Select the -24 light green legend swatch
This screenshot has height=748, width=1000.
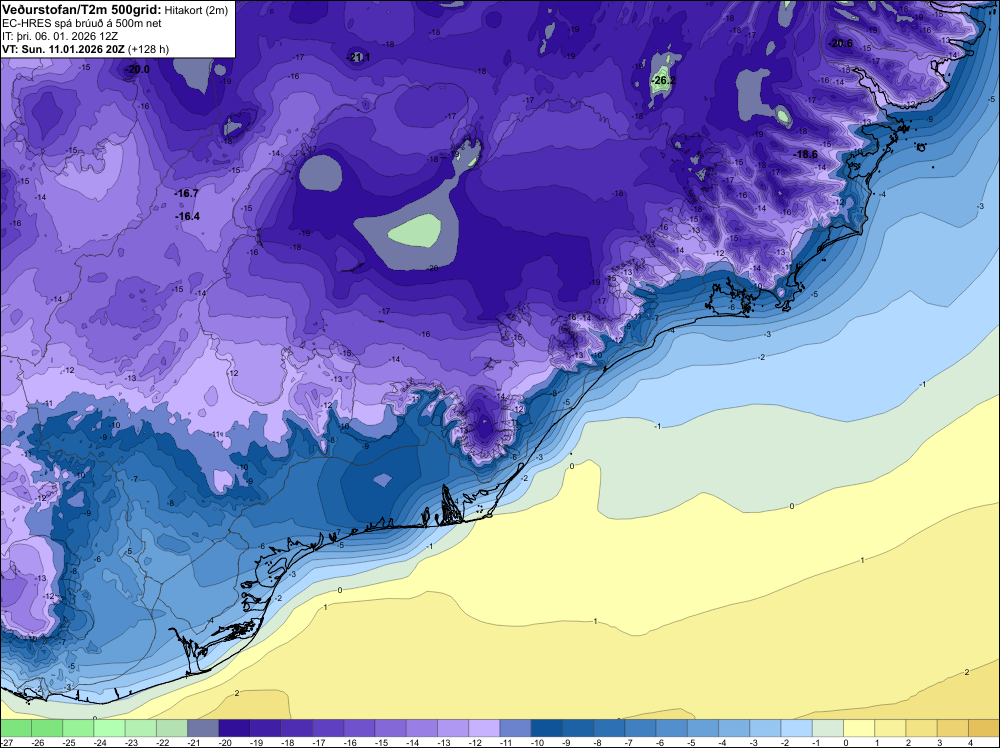(109, 728)
